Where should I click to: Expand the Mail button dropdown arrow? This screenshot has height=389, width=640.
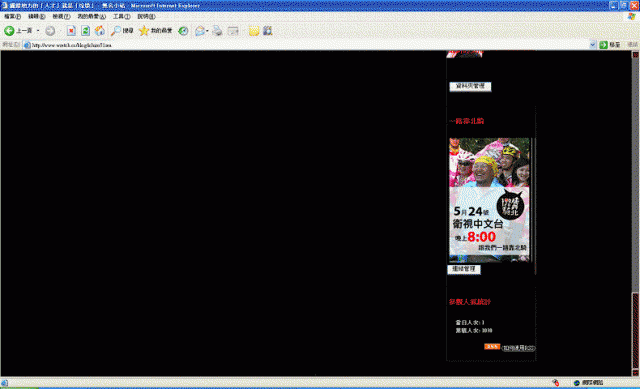[207, 31]
